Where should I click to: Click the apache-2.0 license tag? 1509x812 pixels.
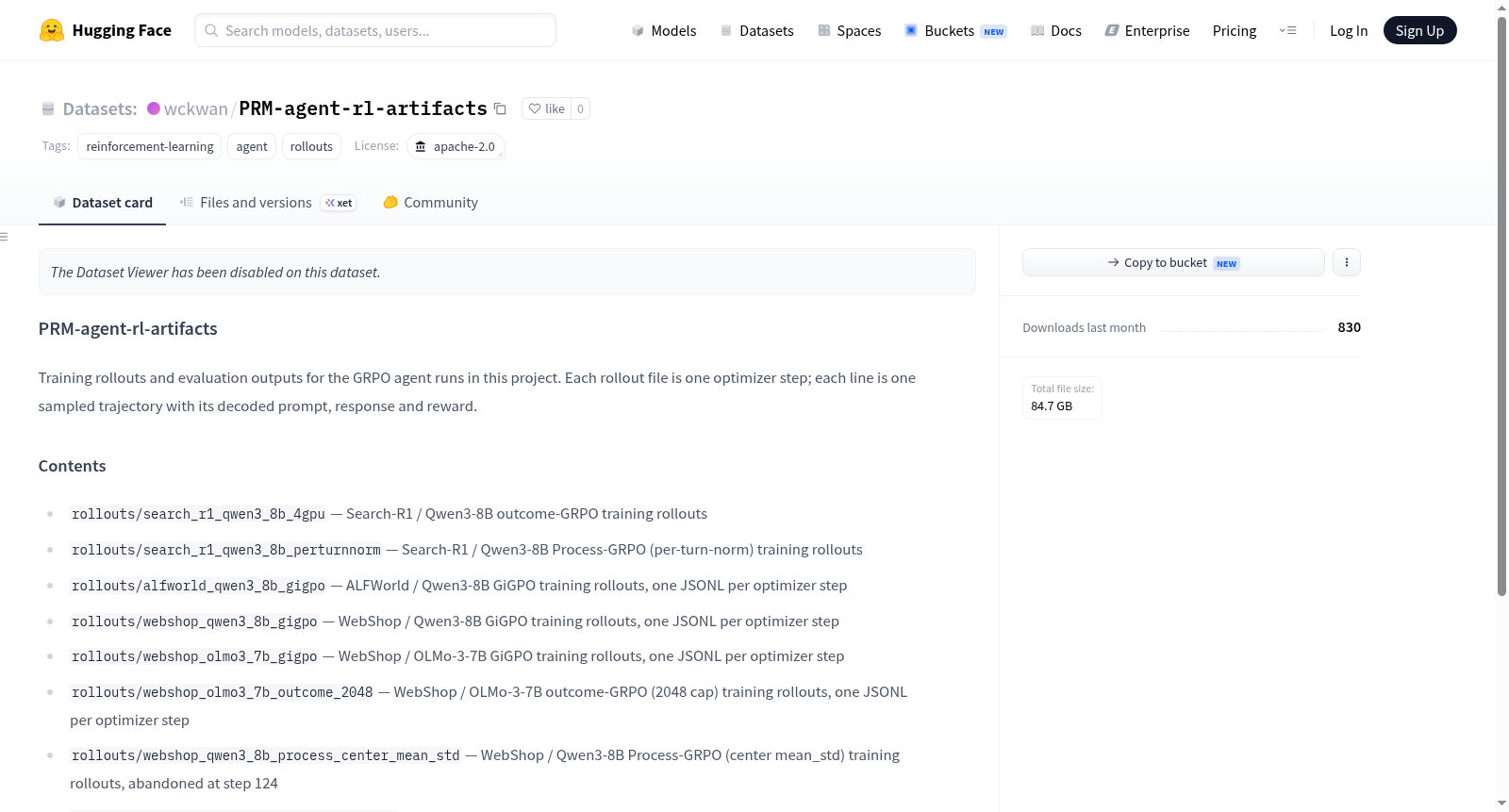click(456, 146)
